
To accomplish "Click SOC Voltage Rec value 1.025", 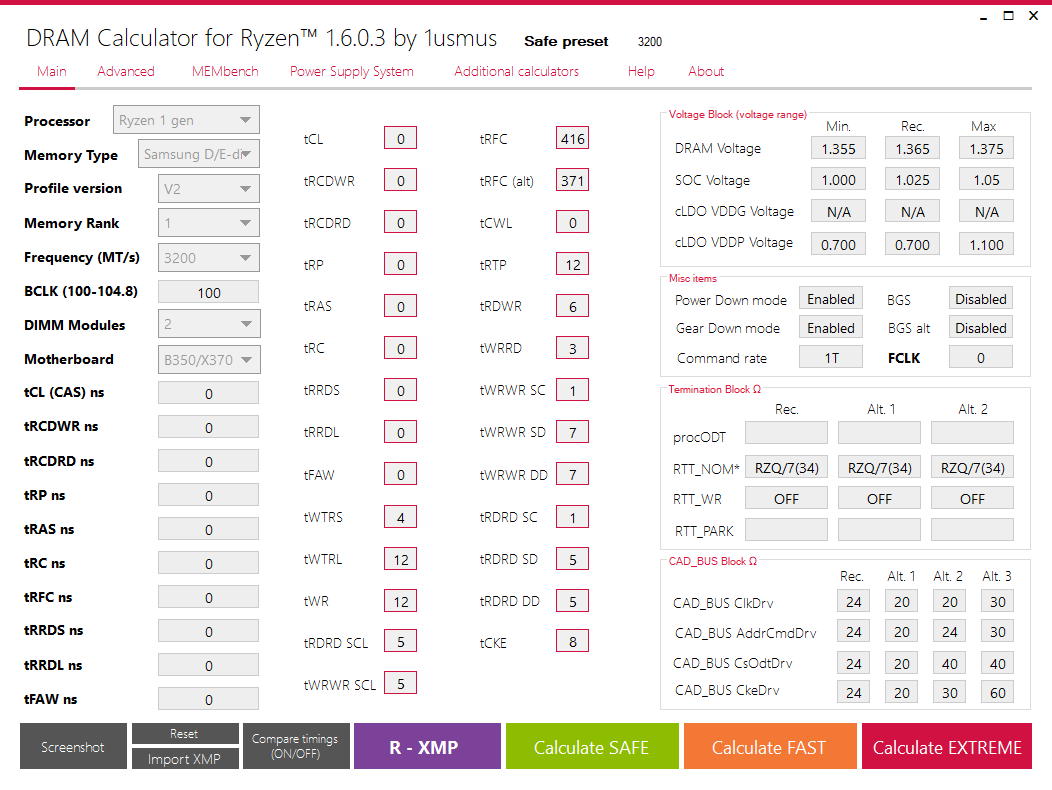I will click(x=912, y=180).
